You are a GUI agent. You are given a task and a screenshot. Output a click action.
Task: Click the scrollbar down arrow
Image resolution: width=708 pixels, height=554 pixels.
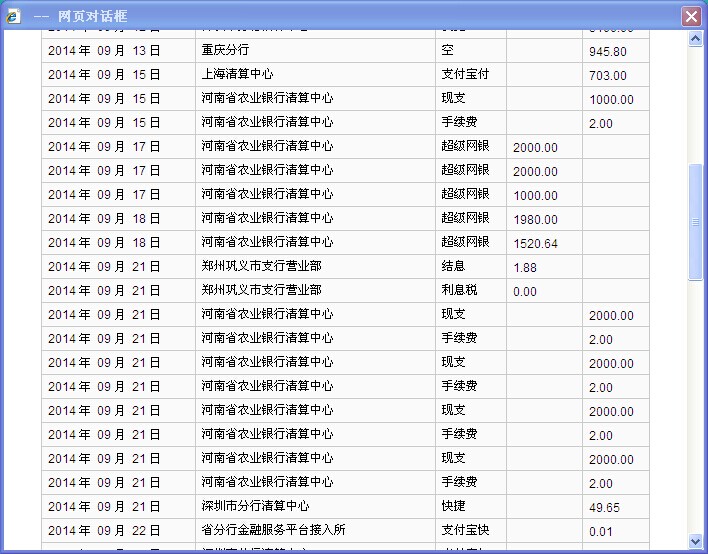tap(696, 541)
